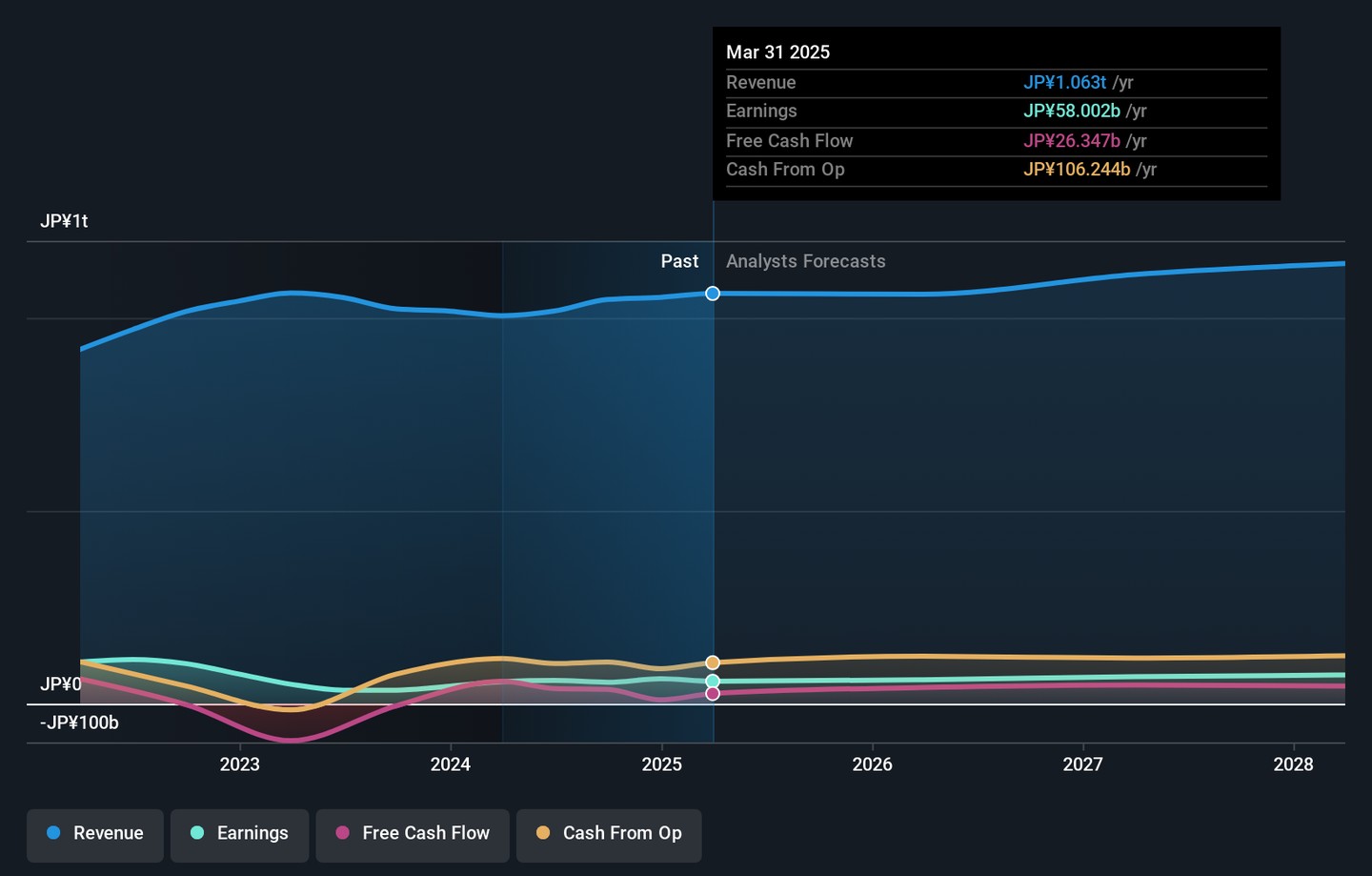This screenshot has height=876, width=1372.
Task: Click the teal Earnings data point marker
Action: pos(713,682)
